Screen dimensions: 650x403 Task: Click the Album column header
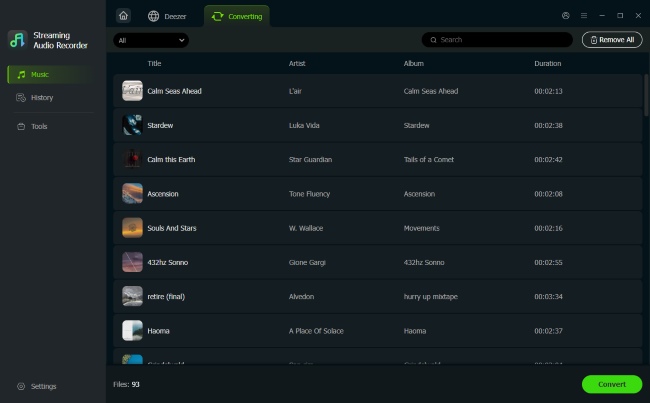click(x=414, y=63)
